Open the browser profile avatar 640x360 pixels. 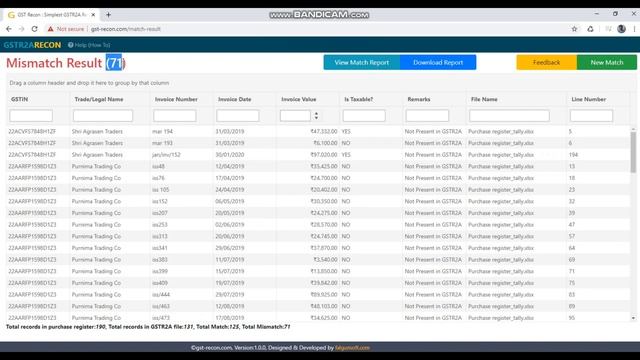(622, 29)
